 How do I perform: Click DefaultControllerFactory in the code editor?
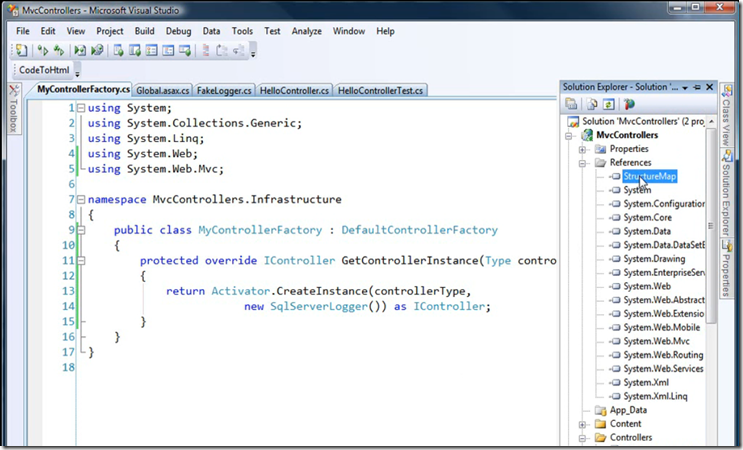coord(419,230)
